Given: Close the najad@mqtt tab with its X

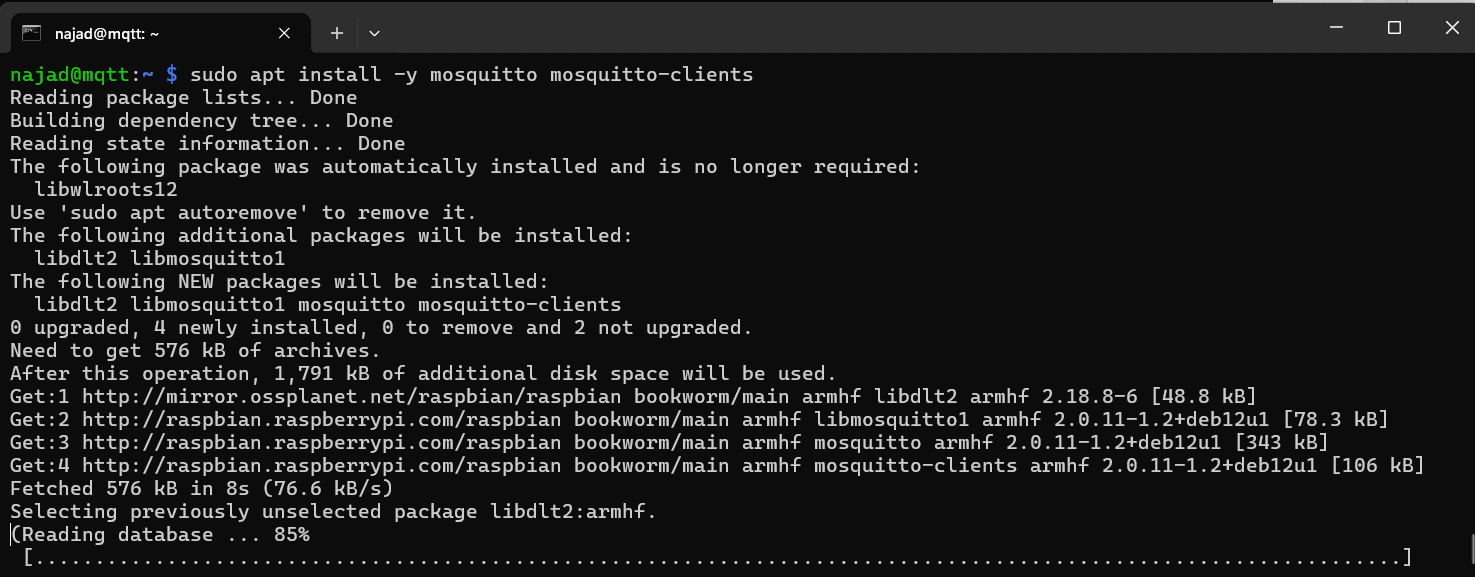Looking at the screenshot, I should click(283, 32).
